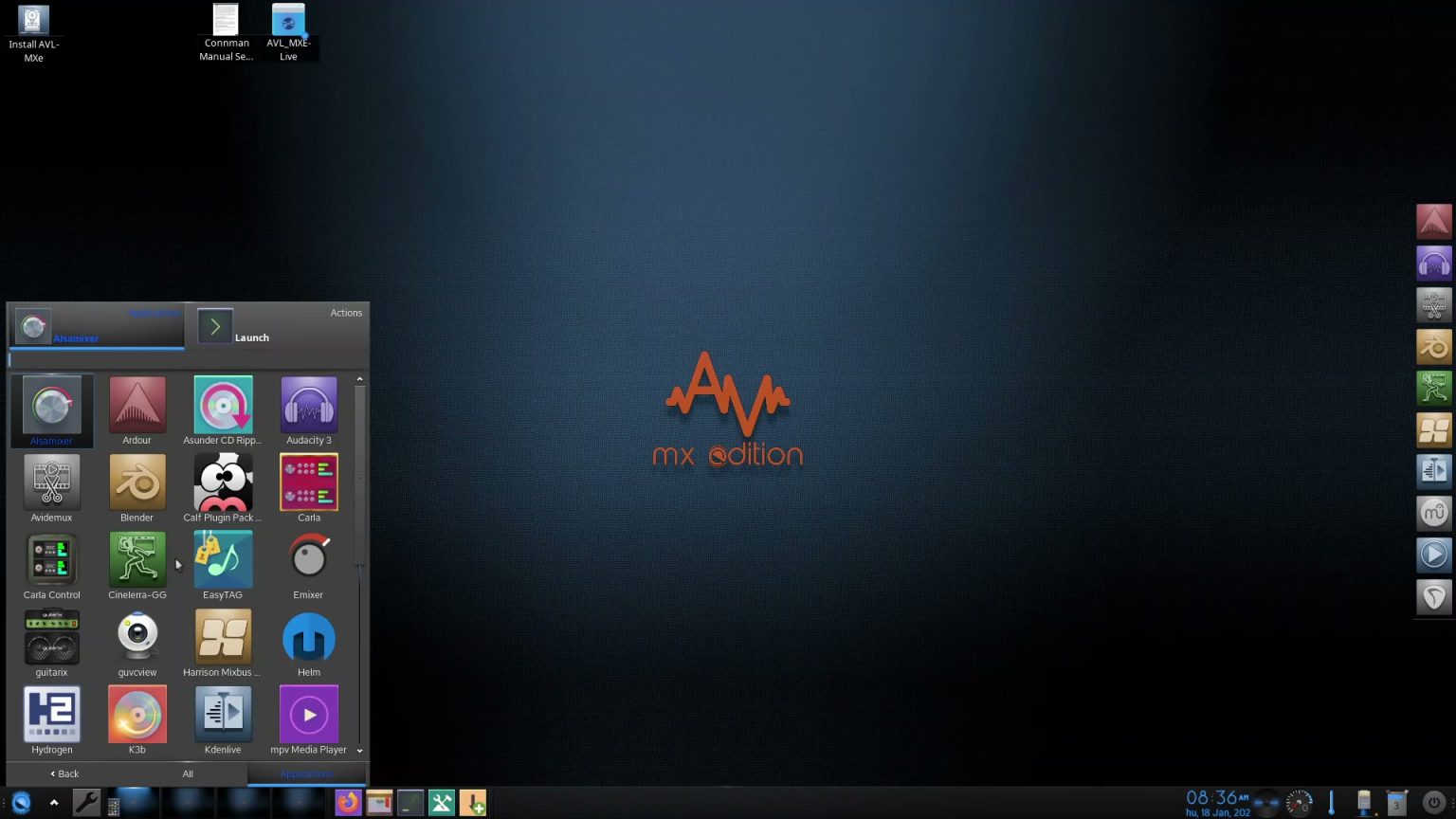The image size is (1456, 819).
Task: Open Firefox from the taskbar
Action: click(348, 802)
